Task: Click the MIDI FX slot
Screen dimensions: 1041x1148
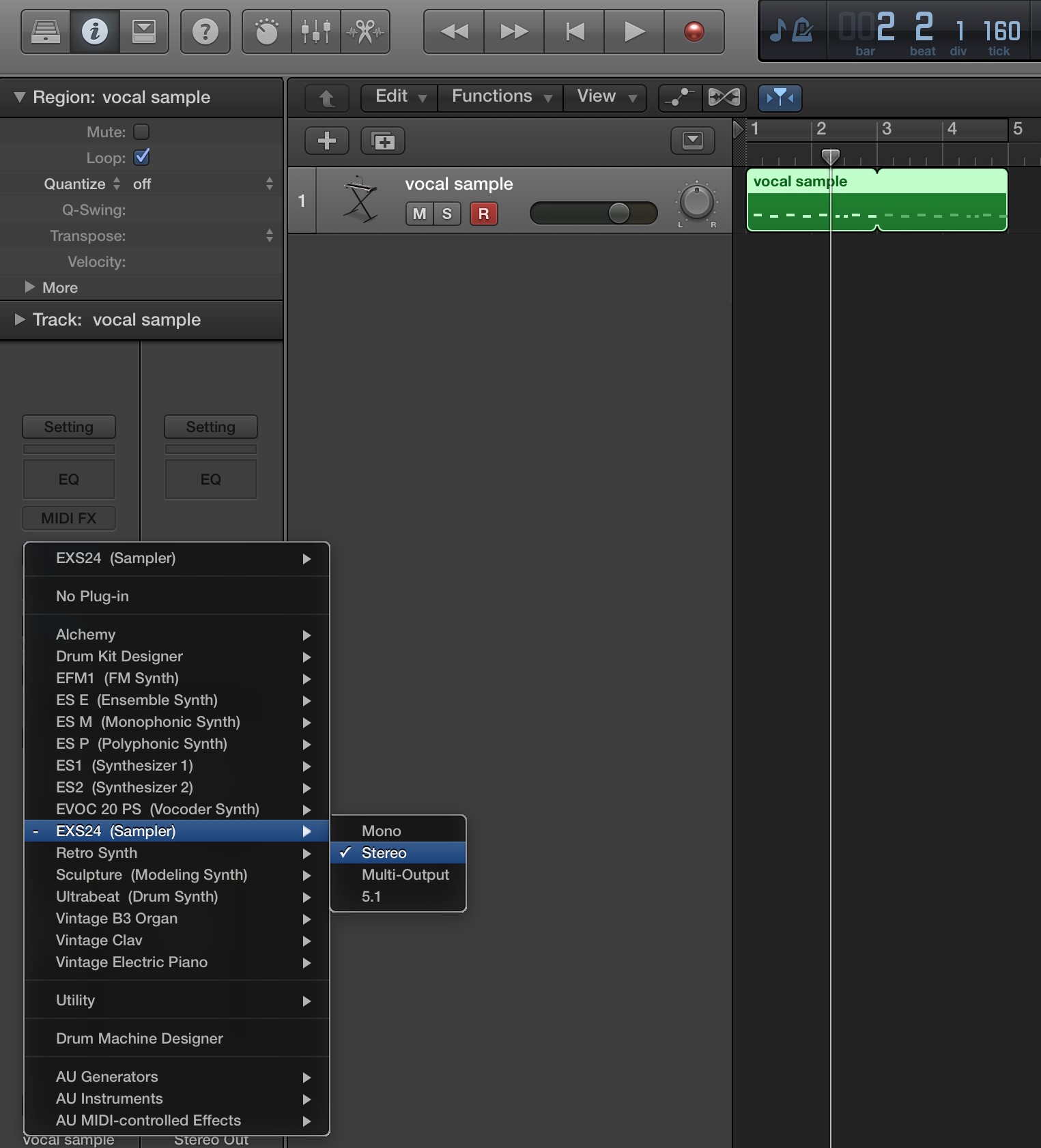Action: pos(69,518)
